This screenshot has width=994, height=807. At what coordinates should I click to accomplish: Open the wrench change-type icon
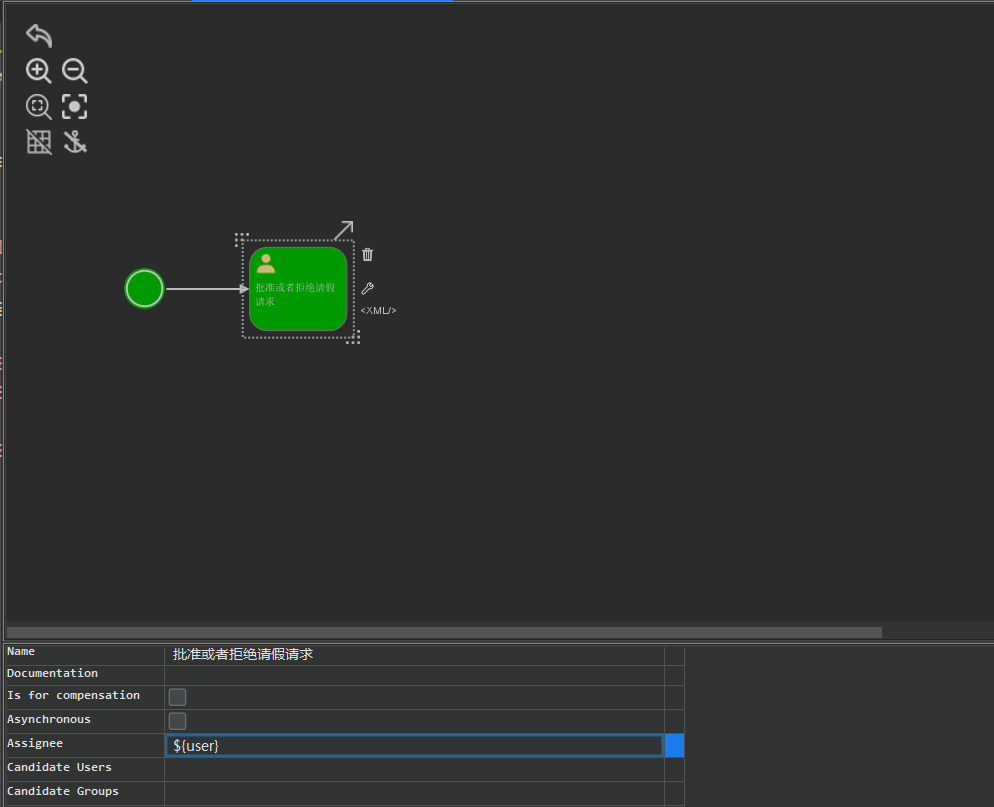[x=367, y=288]
